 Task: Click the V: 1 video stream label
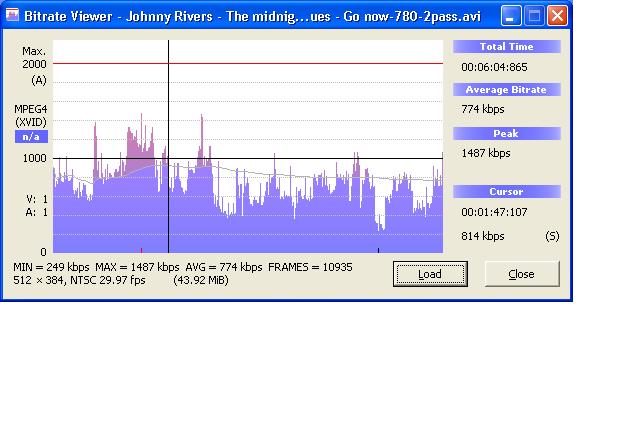coord(37,199)
